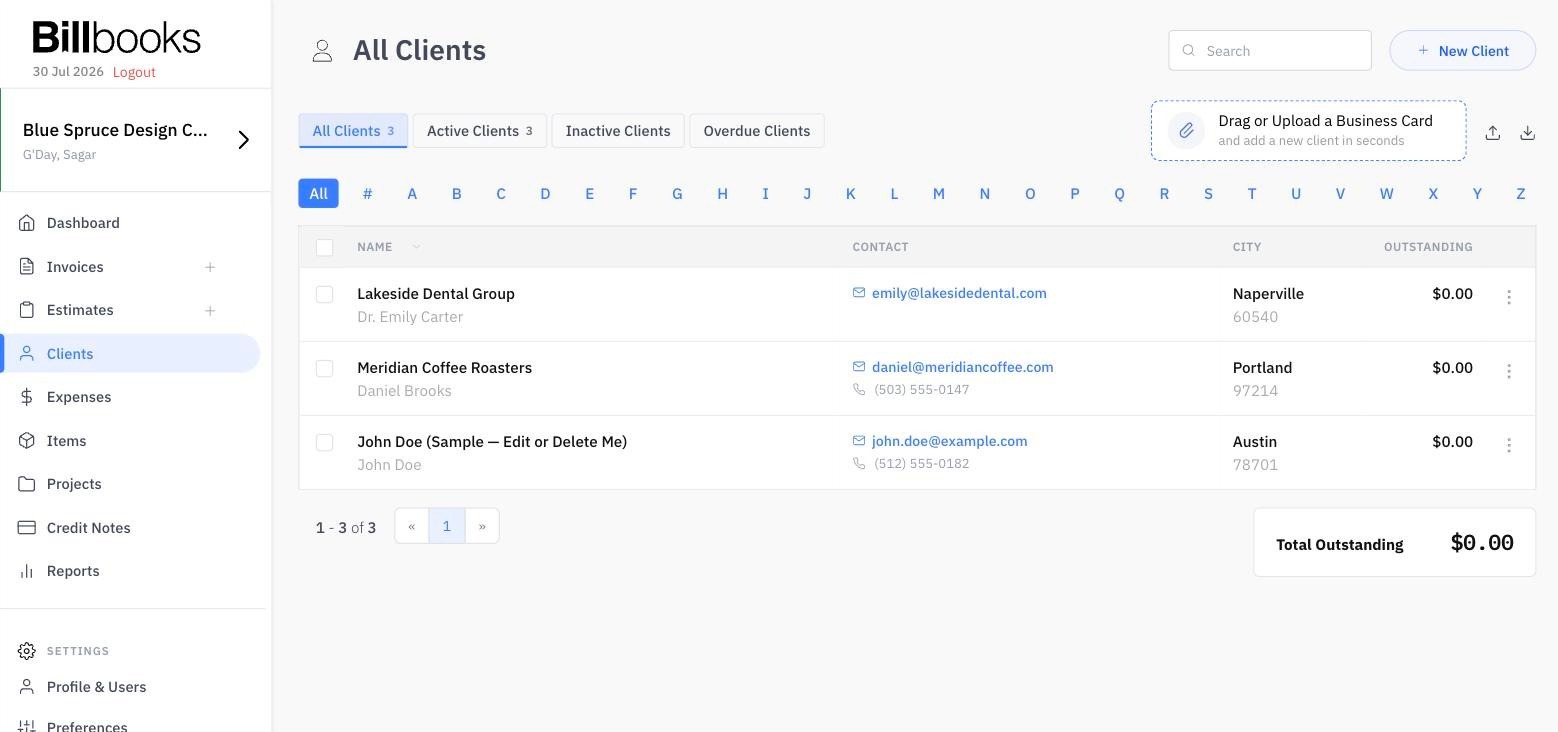The width and height of the screenshot is (1558, 732).
Task: Open the Meridian Coffee Roasters client name
Action: 445,368
